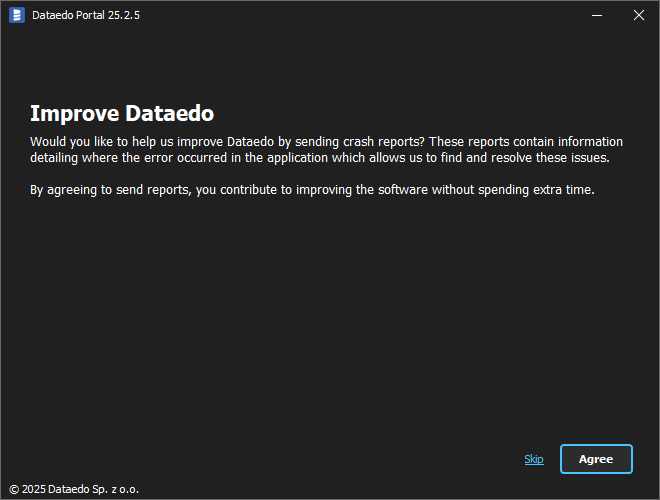Click the "© 2025 Dataedo Sp. z o.o." footer text
This screenshot has width=660, height=500.
click(x=74, y=489)
